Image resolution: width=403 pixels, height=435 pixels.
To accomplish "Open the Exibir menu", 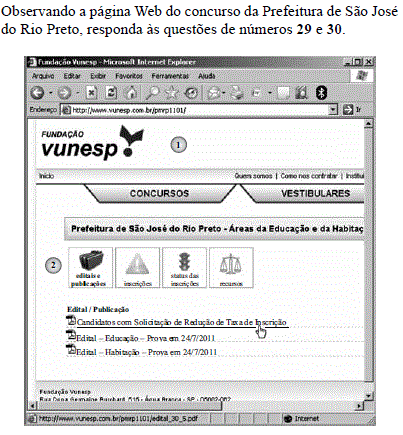I will click(x=98, y=76).
